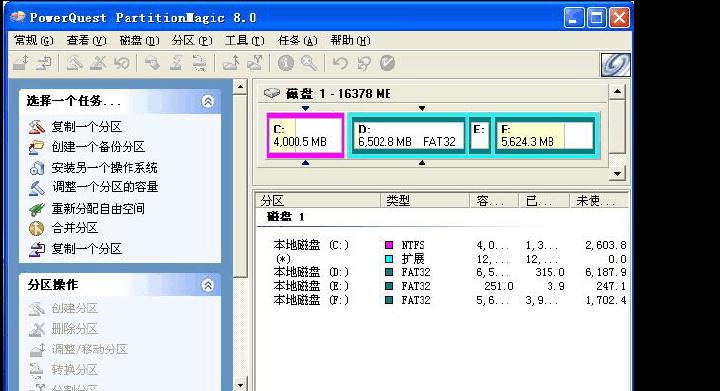Select the C: 4,000.5 MB block in disk map
The image size is (720, 391).
pos(305,136)
